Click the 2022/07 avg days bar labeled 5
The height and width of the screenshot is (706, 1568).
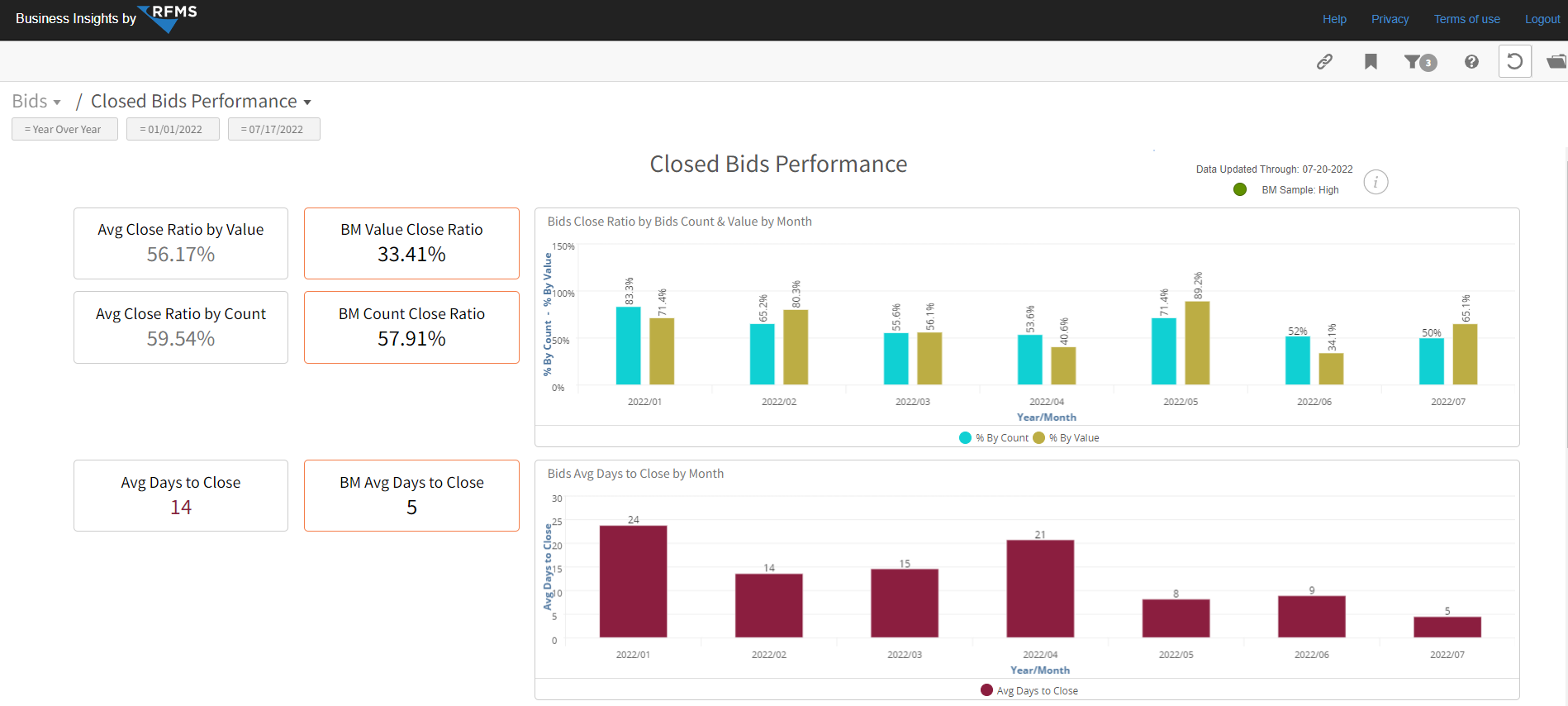[x=1447, y=627]
